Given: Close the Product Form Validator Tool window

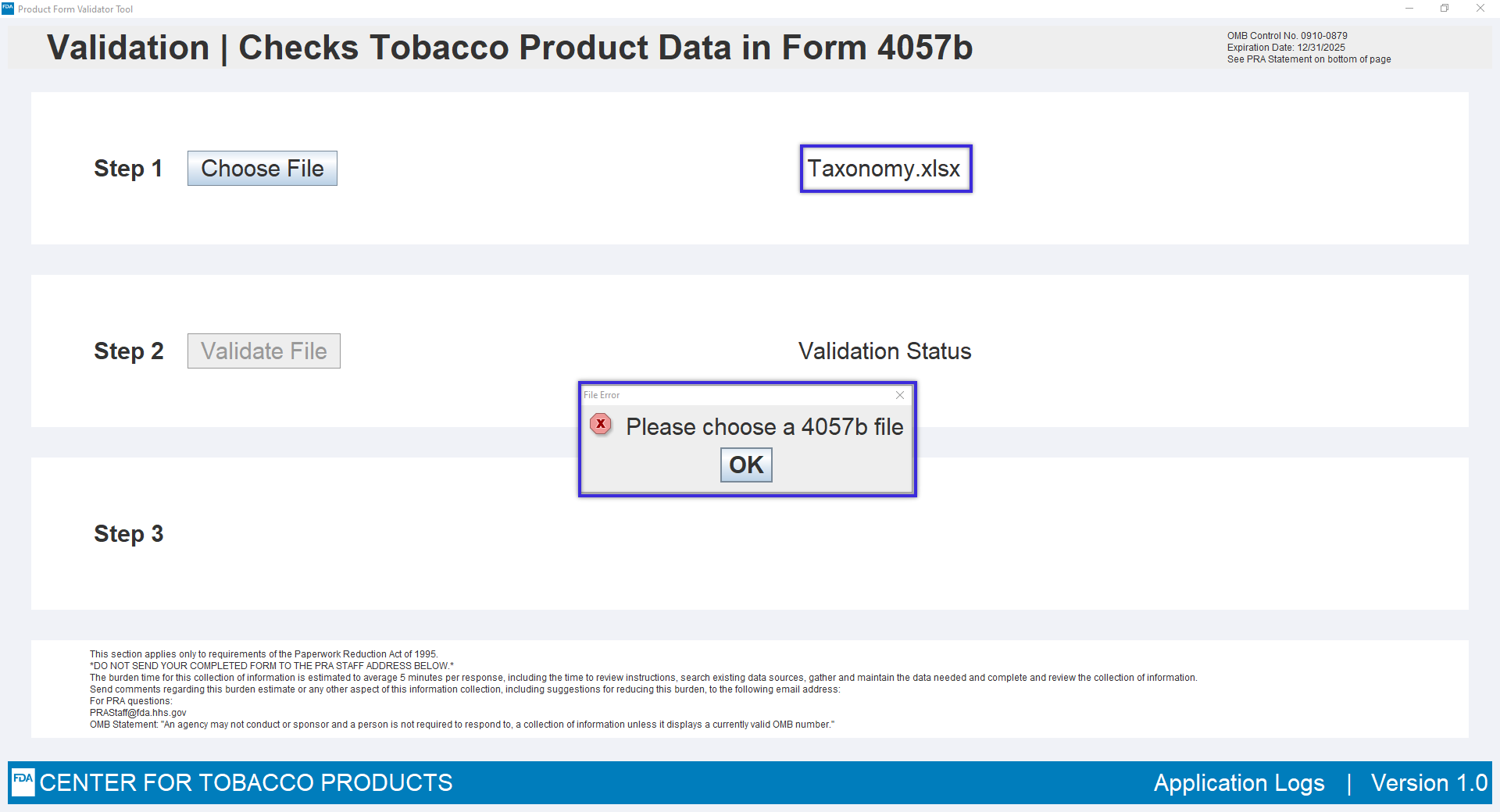Looking at the screenshot, I should [1480, 9].
